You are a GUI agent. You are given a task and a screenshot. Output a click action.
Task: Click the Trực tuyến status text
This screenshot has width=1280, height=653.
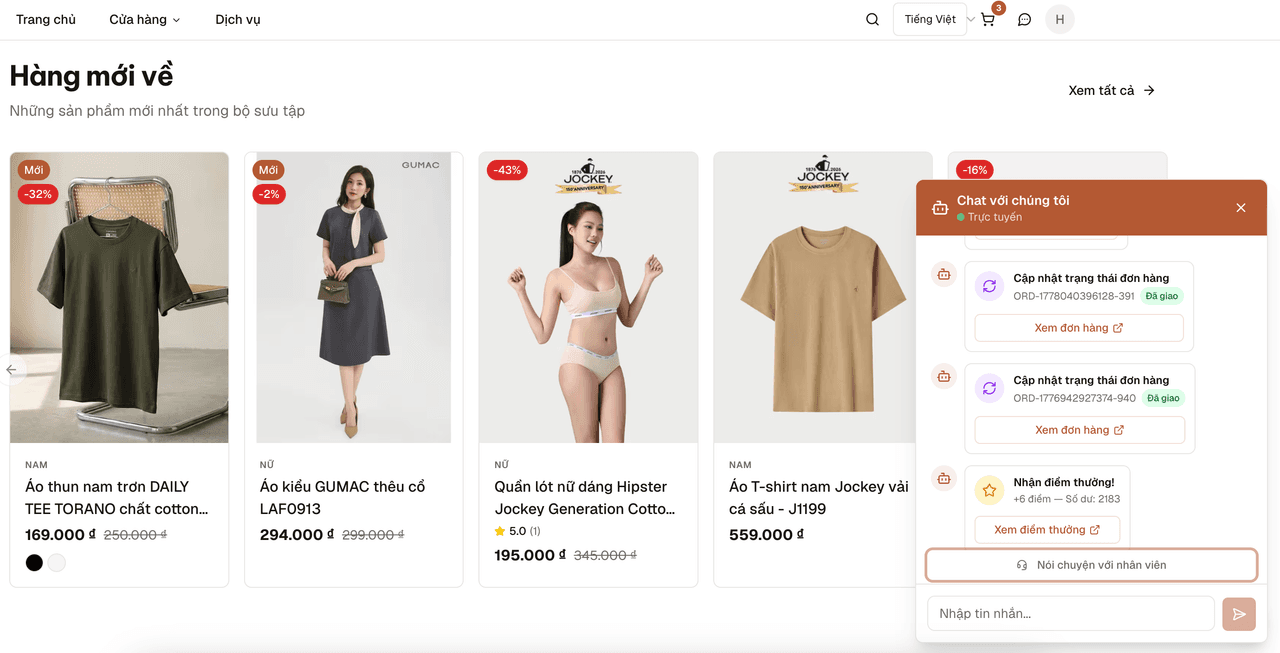click(994, 217)
